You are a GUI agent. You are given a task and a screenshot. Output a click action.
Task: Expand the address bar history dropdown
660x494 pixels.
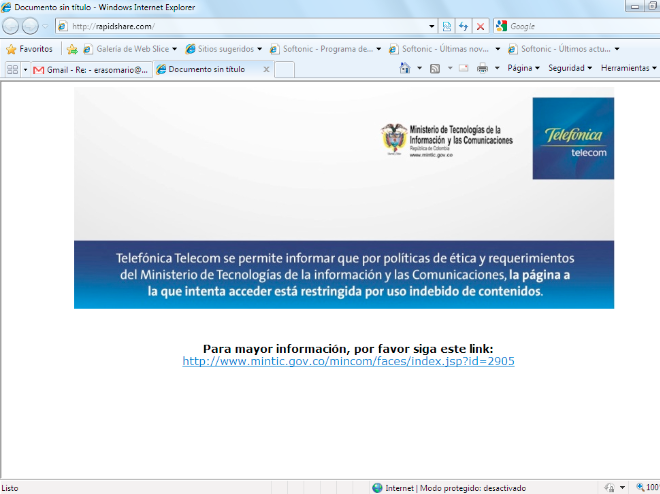[x=432, y=26]
